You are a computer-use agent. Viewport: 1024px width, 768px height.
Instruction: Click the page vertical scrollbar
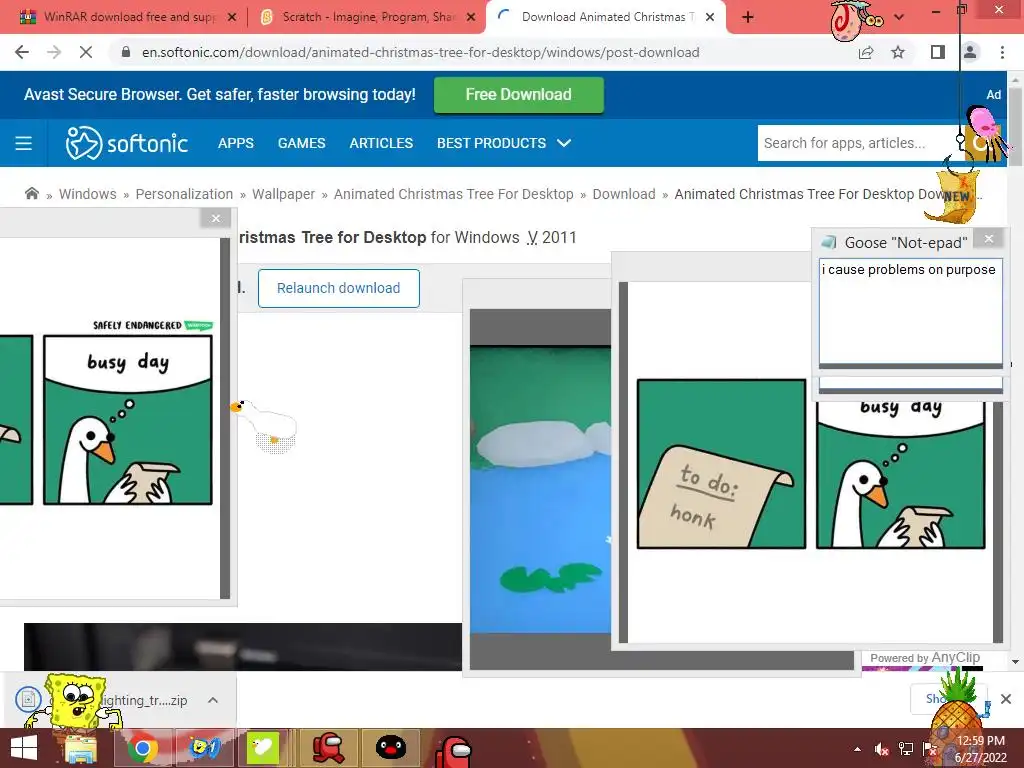(x=1015, y=125)
